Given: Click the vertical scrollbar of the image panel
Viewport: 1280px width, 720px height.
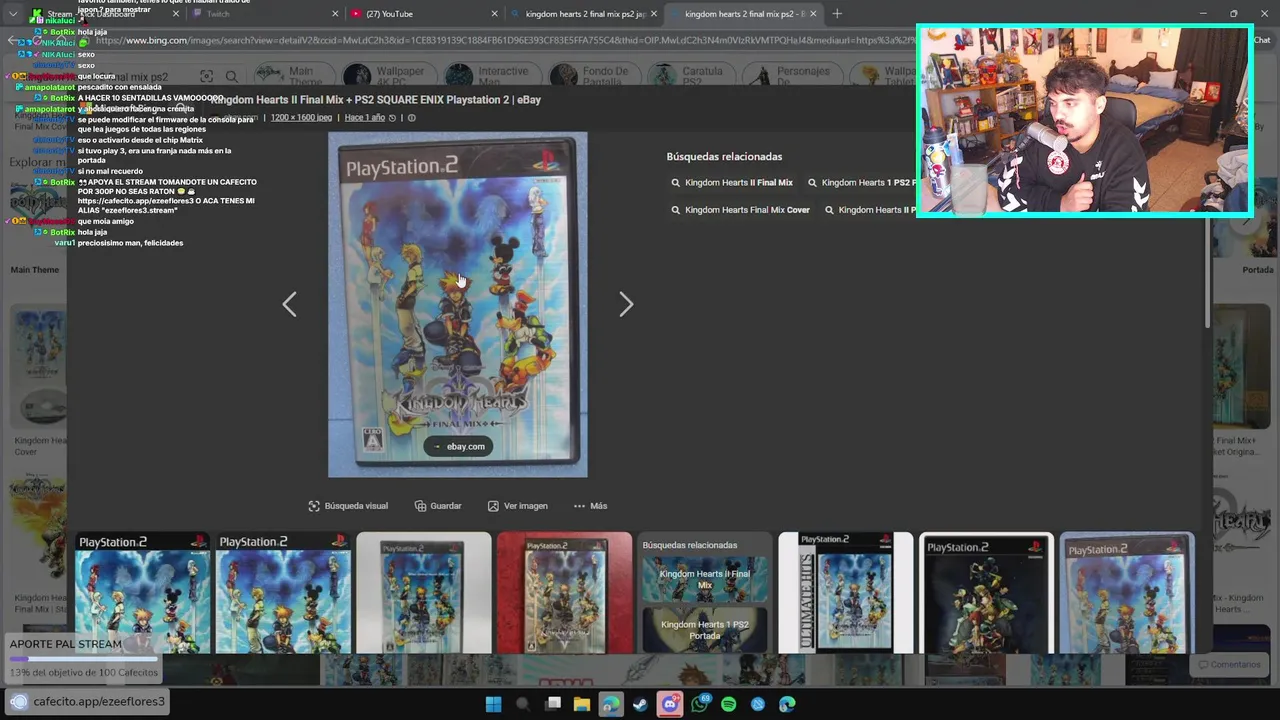Looking at the screenshot, I should click(1208, 240).
